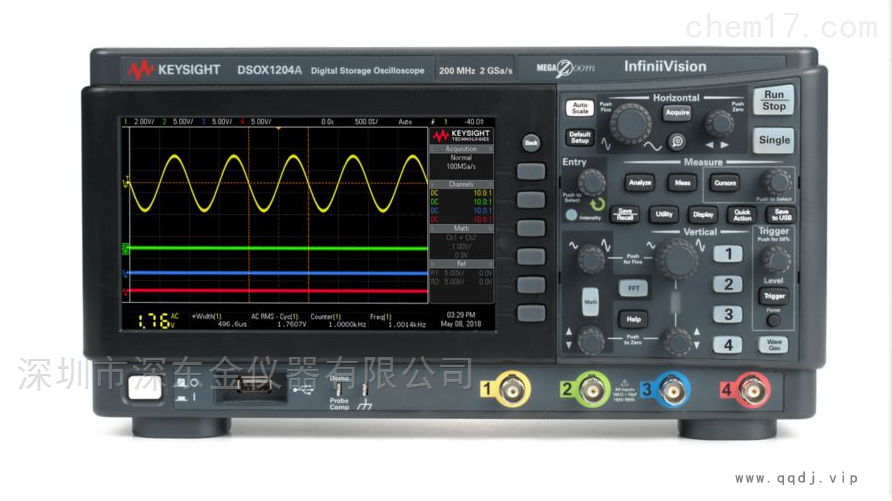The image size is (892, 501).
Task: Tap the large 1.76 voltage readout
Action: 158,320
